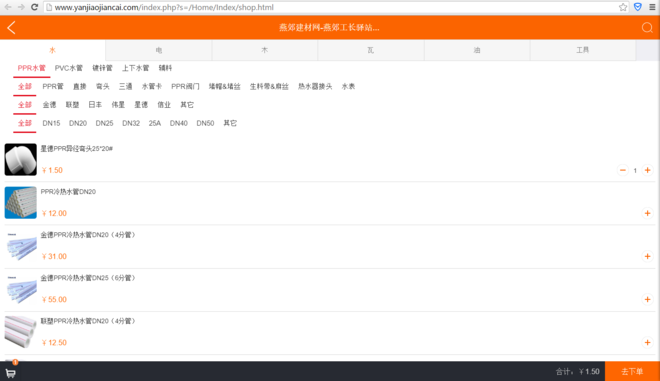Filter by 堵帽&堵丝 type
This screenshot has width=660, height=381.
224,86
